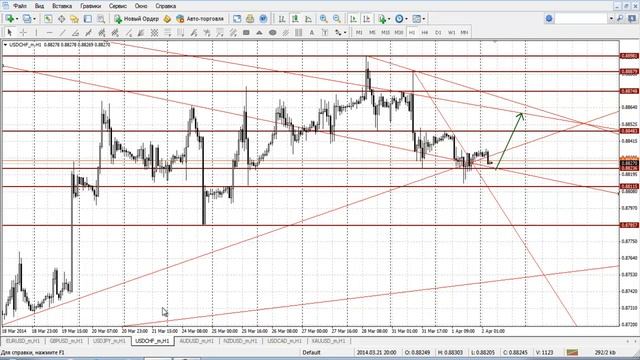Click the search magnifier icon
Viewport: 640px width, 360px height.
[x=620, y=19]
